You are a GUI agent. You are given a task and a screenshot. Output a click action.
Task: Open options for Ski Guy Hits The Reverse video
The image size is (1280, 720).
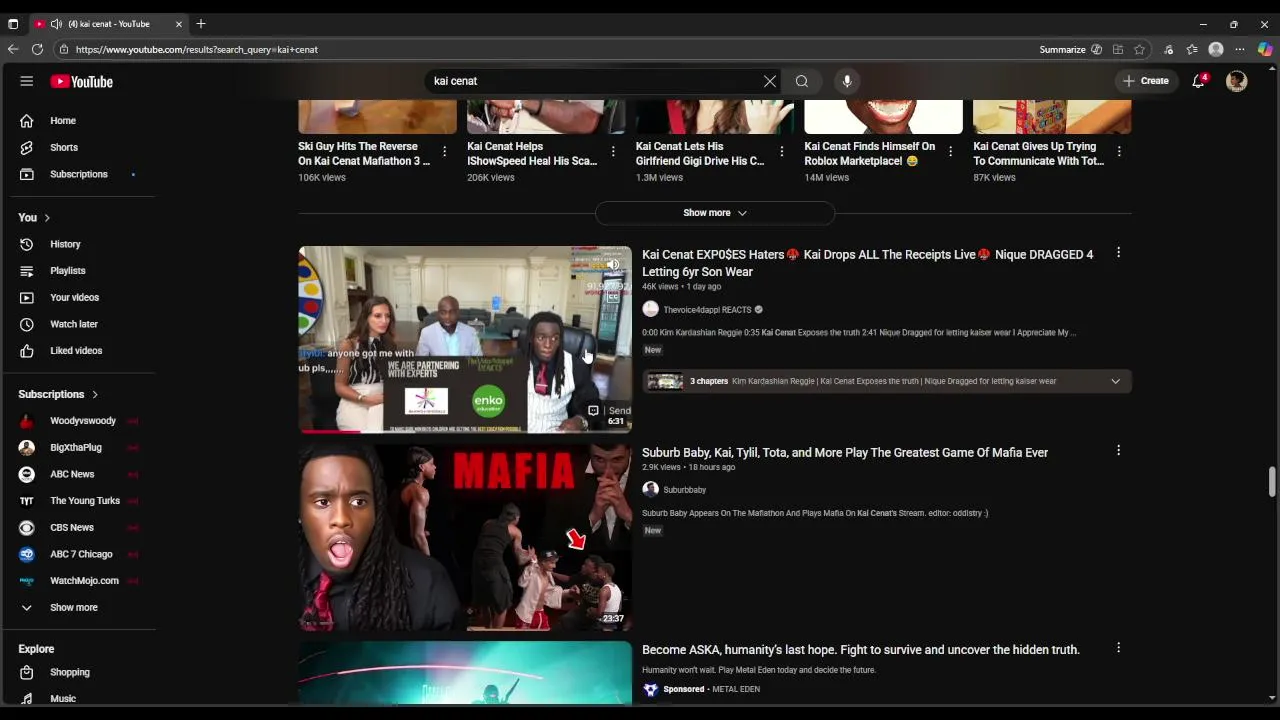click(444, 152)
